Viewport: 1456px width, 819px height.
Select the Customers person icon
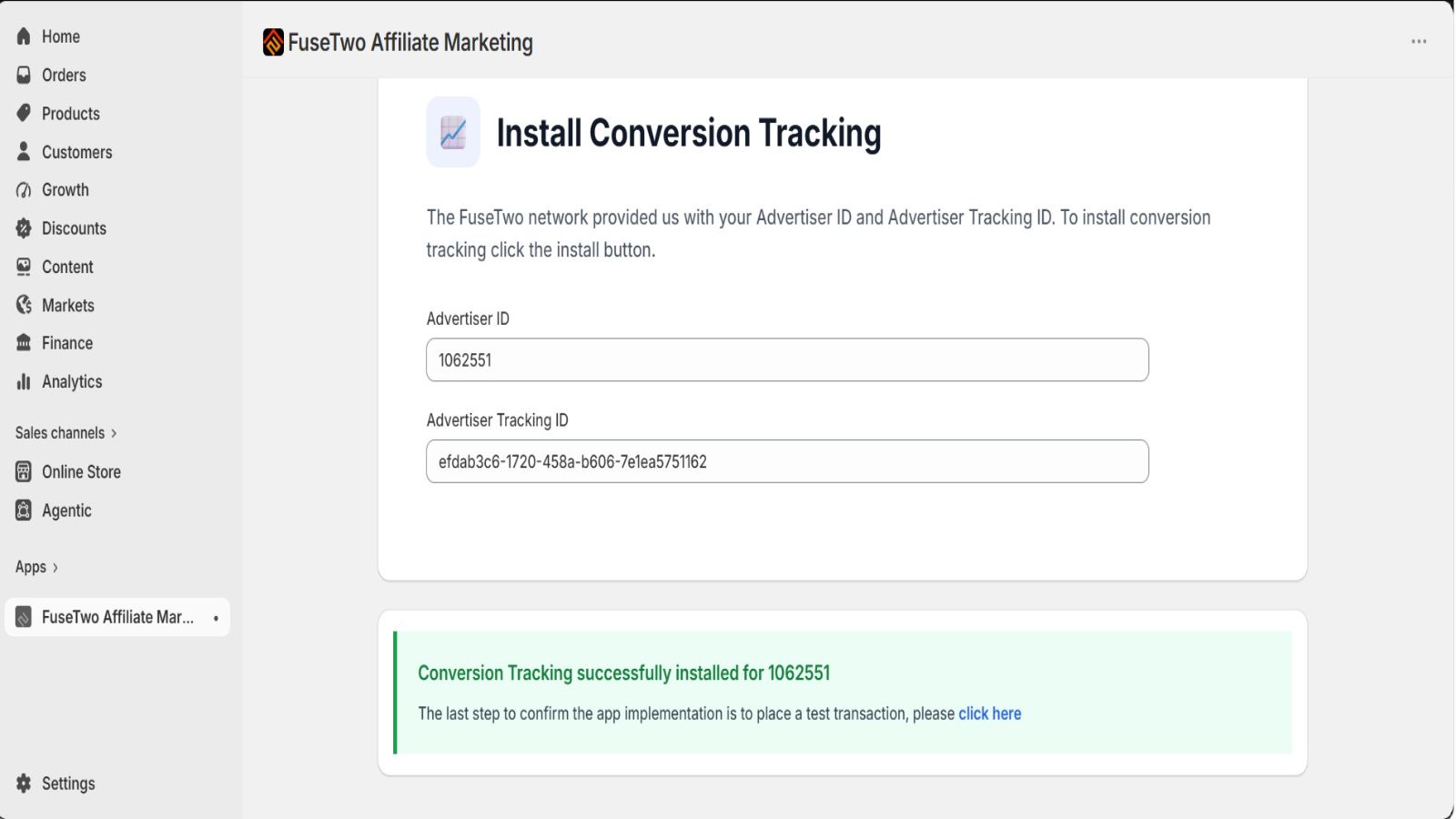pyautogui.click(x=24, y=151)
